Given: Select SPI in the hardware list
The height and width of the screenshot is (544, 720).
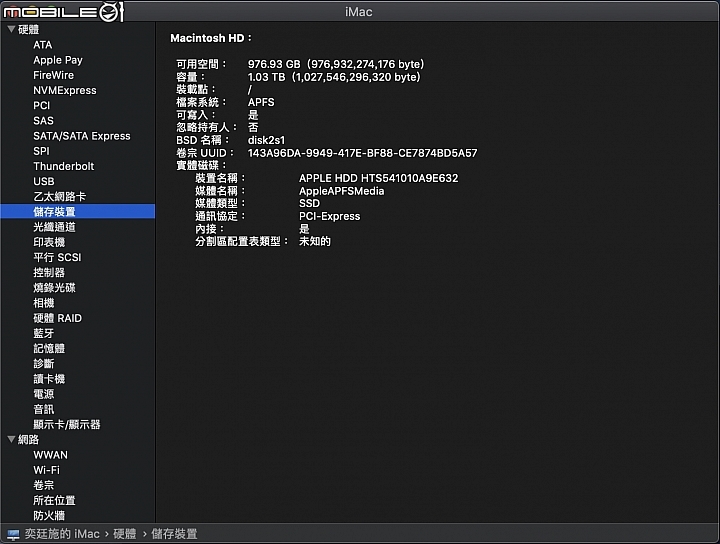Looking at the screenshot, I should 41,151.
